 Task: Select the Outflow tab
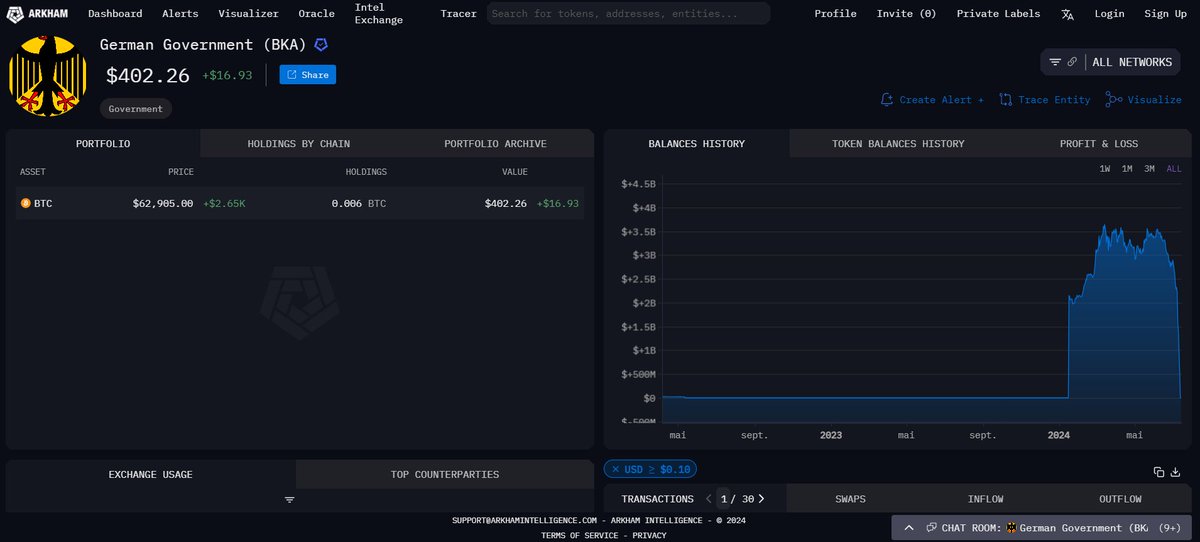tap(1120, 499)
